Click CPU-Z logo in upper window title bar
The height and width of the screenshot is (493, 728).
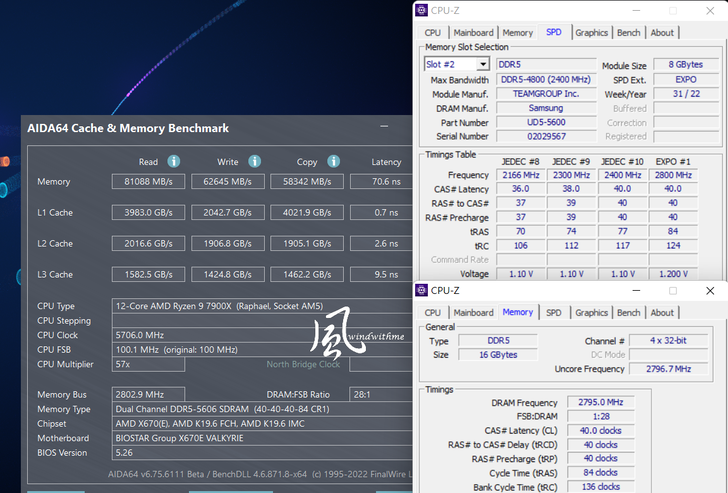click(423, 11)
